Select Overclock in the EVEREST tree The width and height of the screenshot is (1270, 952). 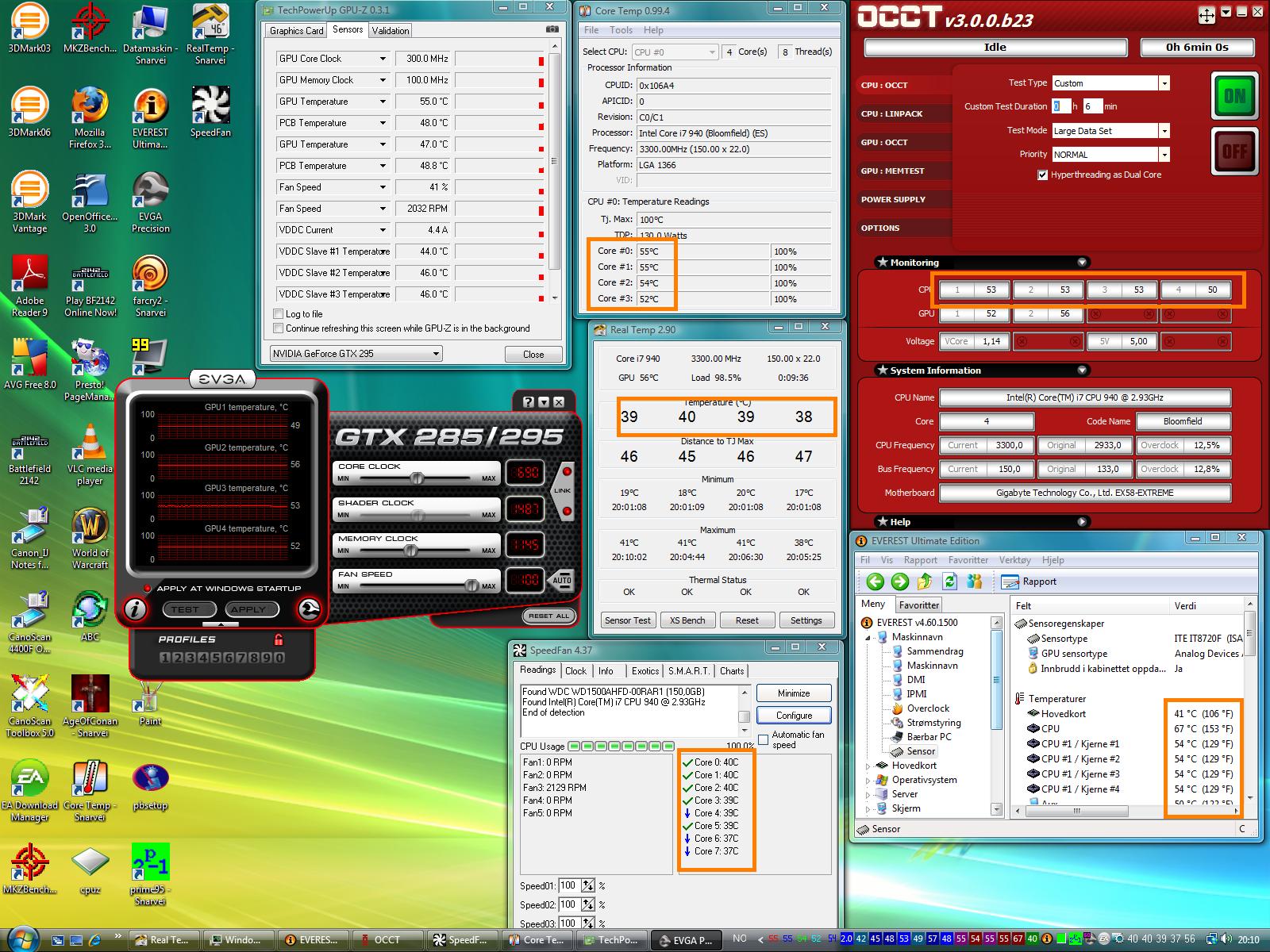pos(928,708)
